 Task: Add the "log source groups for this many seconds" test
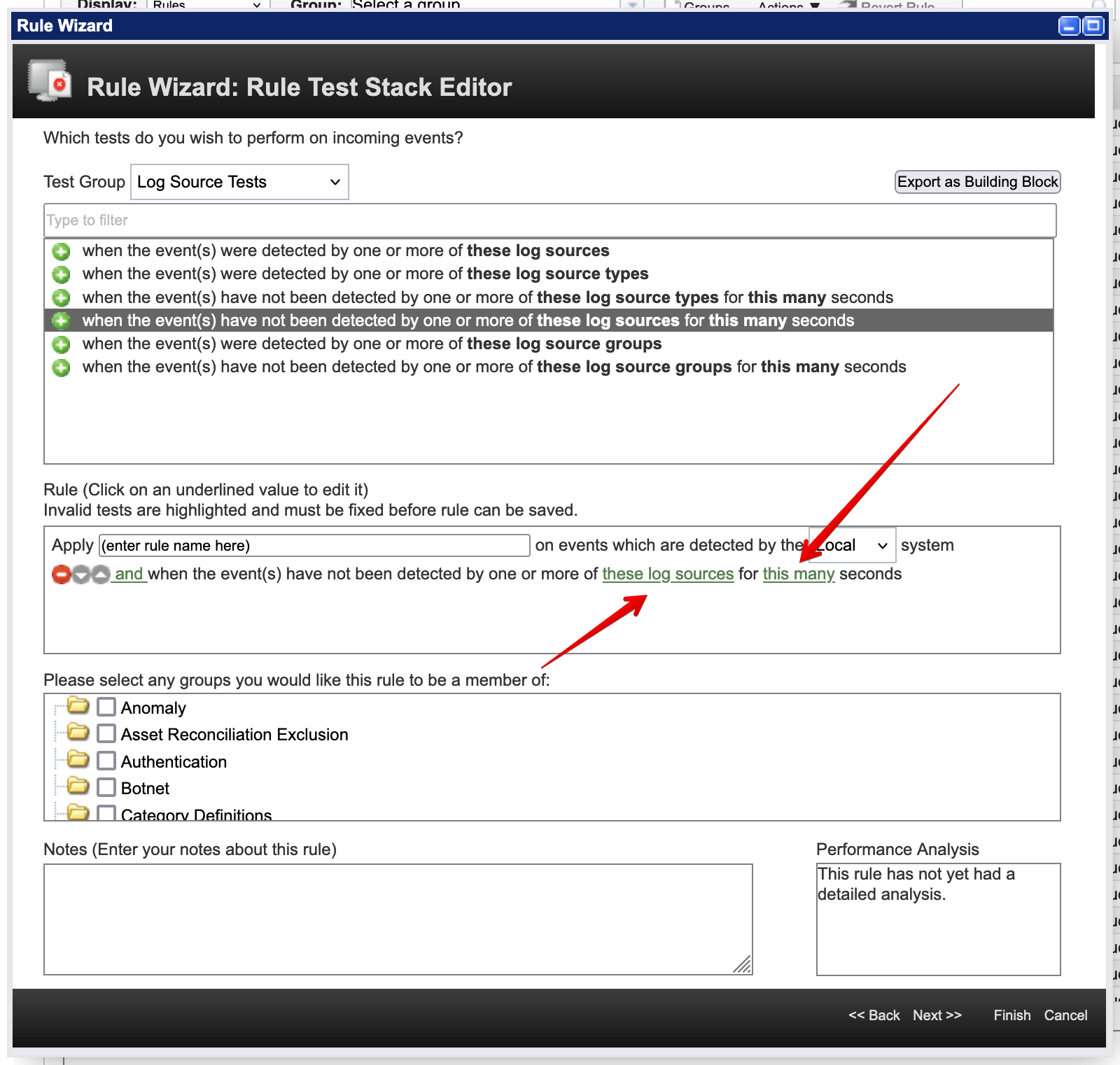61,367
